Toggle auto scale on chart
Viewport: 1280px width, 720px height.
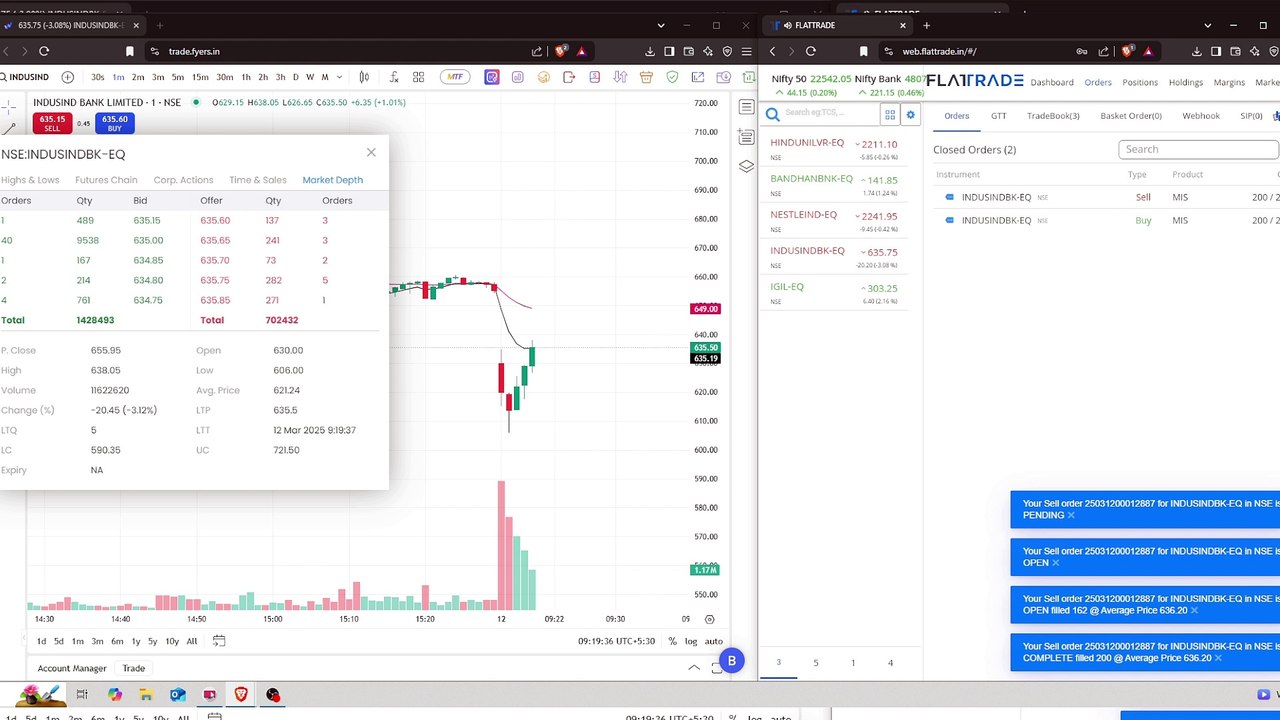714,641
